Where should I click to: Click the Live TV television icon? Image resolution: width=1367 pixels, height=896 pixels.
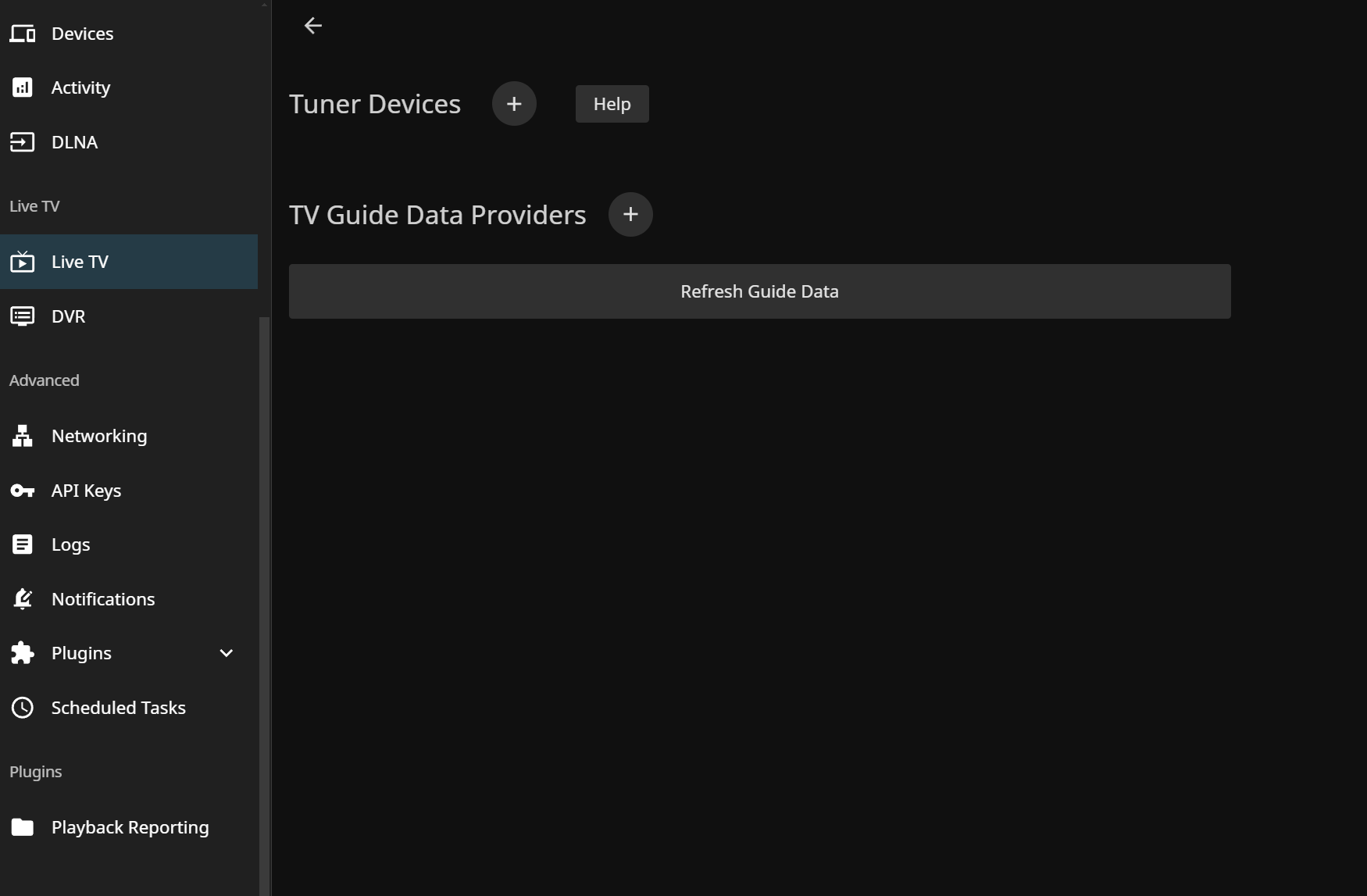point(23,262)
